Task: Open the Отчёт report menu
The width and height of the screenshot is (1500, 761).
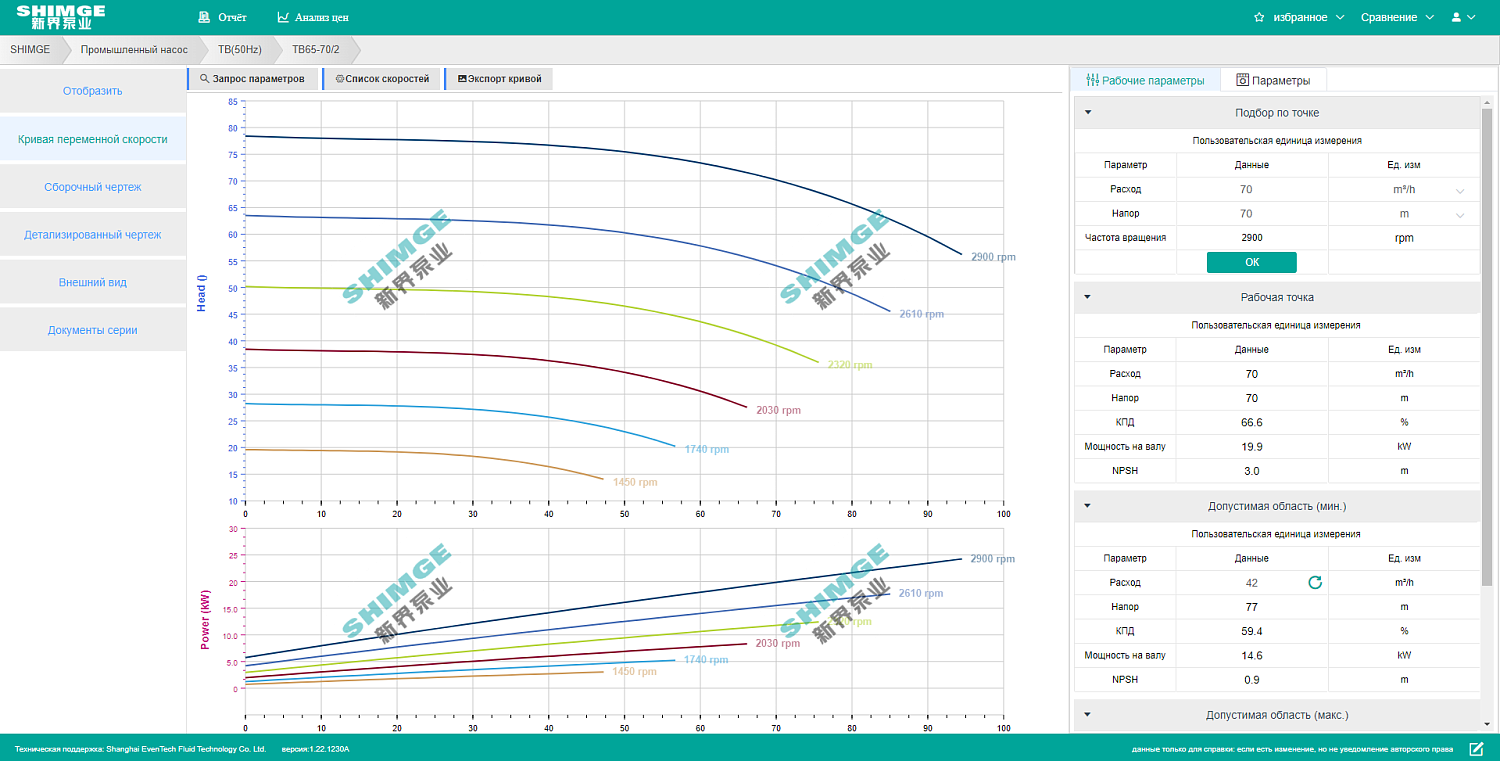Action: click(x=222, y=17)
